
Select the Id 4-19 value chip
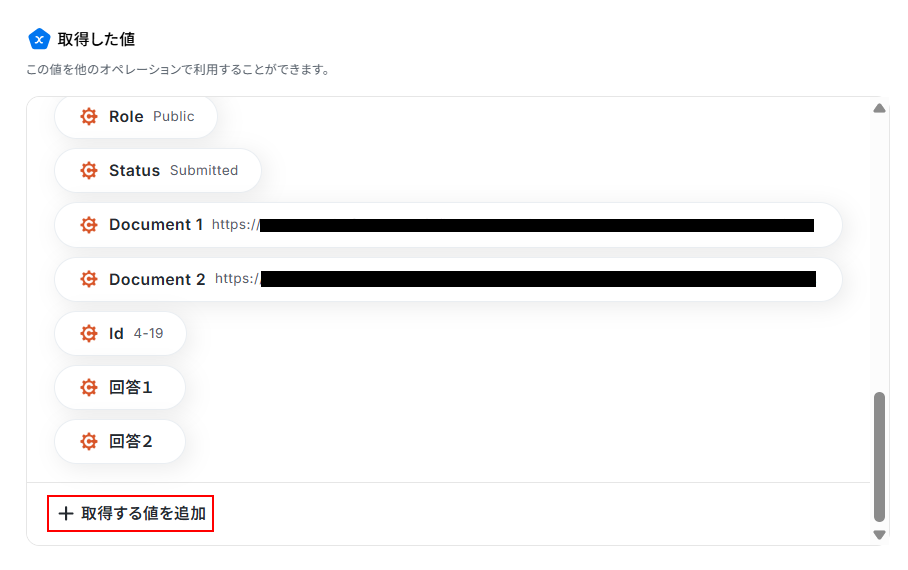click(x=120, y=333)
